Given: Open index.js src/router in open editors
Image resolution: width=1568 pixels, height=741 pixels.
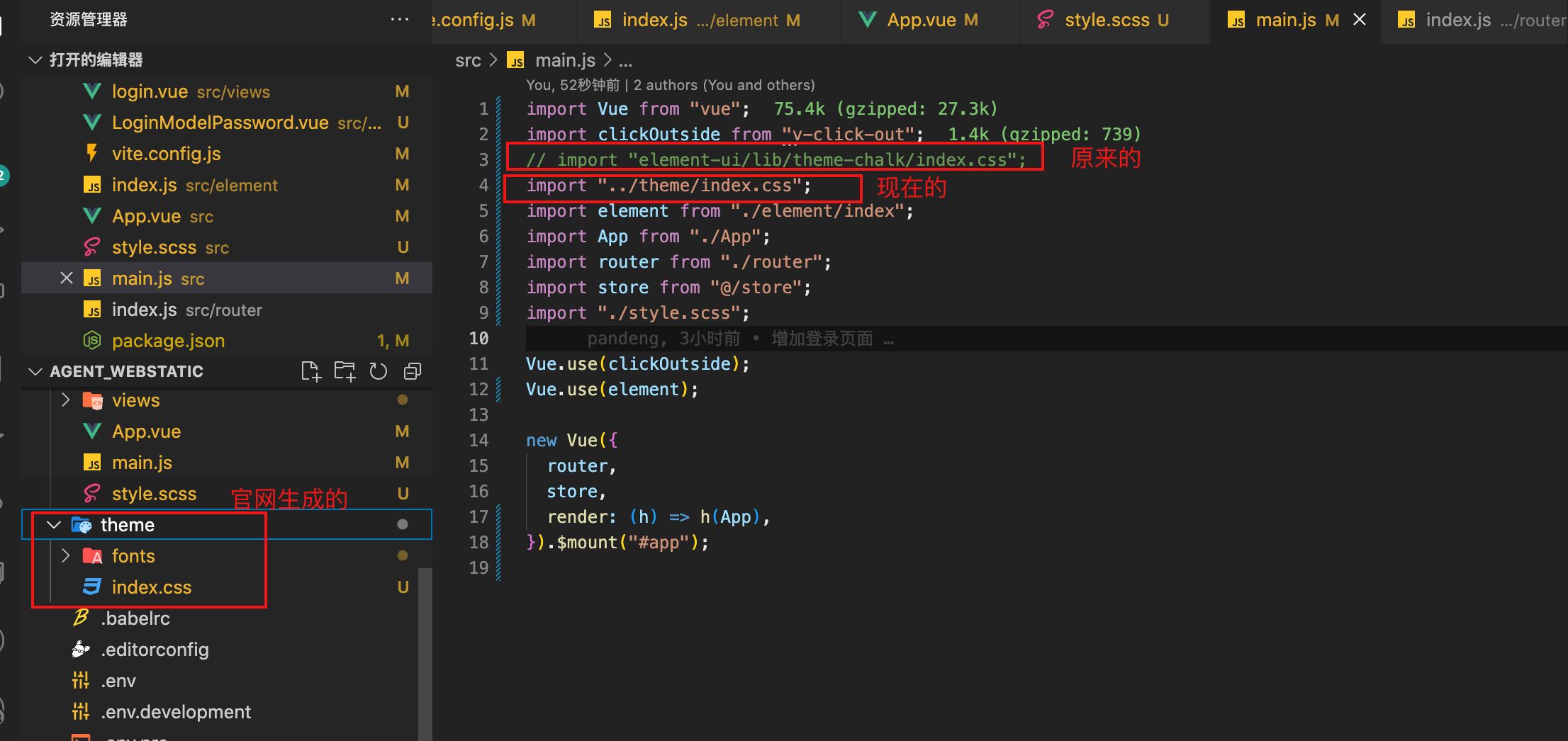Looking at the screenshot, I should point(227,310).
